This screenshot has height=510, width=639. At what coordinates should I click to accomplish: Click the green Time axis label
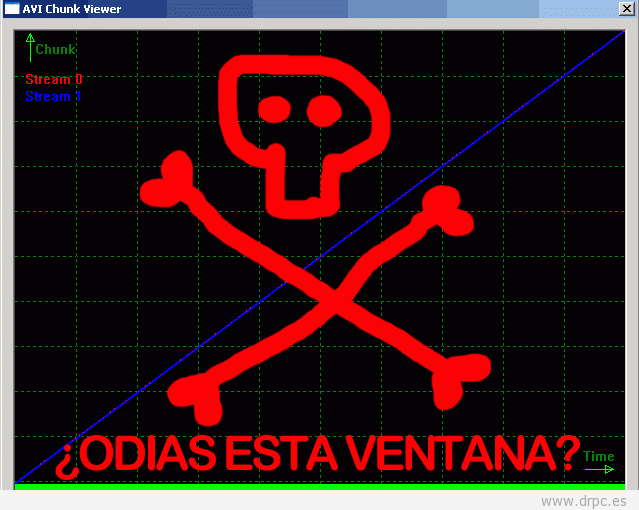598,456
